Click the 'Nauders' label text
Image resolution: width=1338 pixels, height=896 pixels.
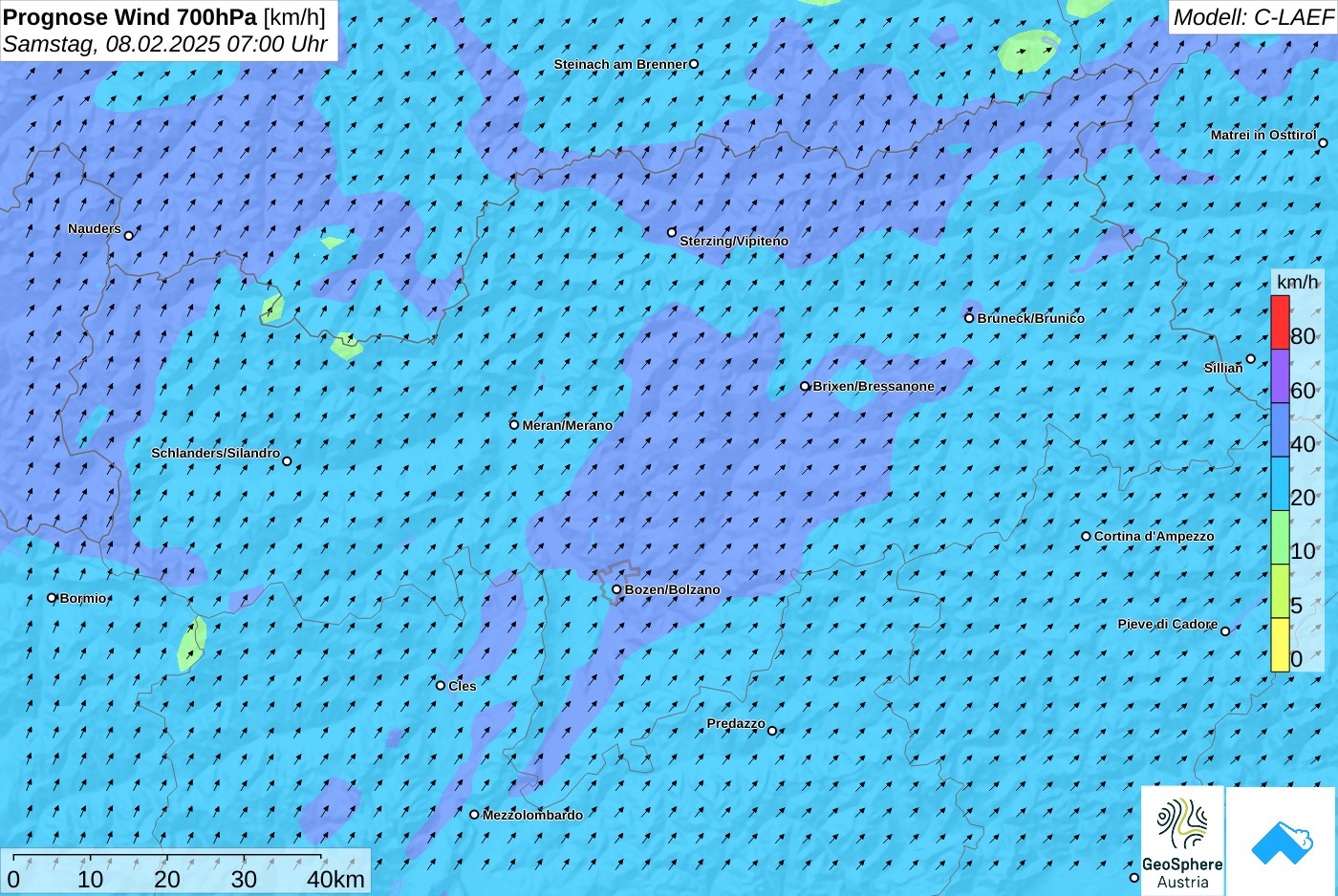(x=95, y=228)
